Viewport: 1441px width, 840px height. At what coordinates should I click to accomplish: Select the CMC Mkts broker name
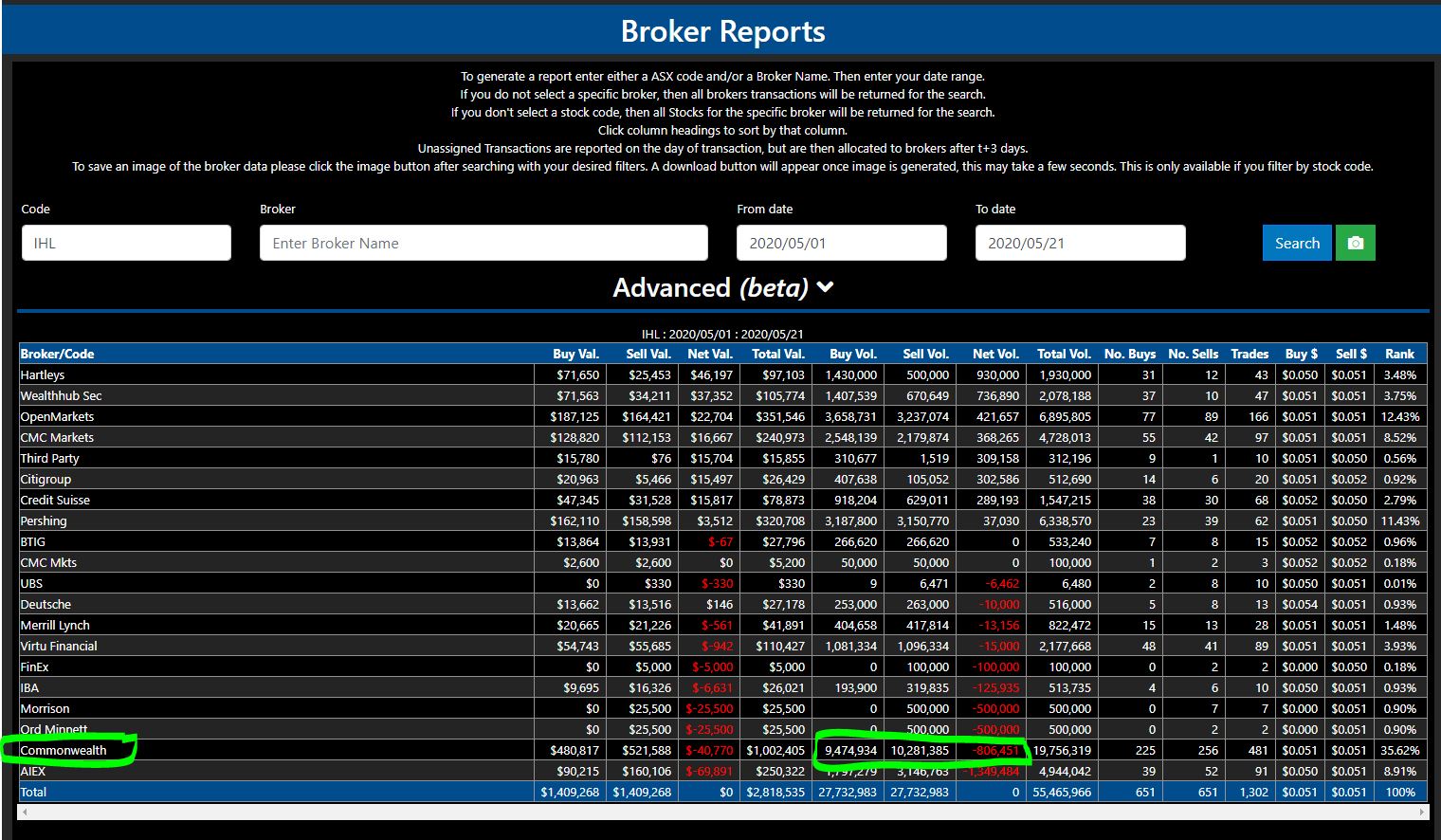tap(48, 562)
